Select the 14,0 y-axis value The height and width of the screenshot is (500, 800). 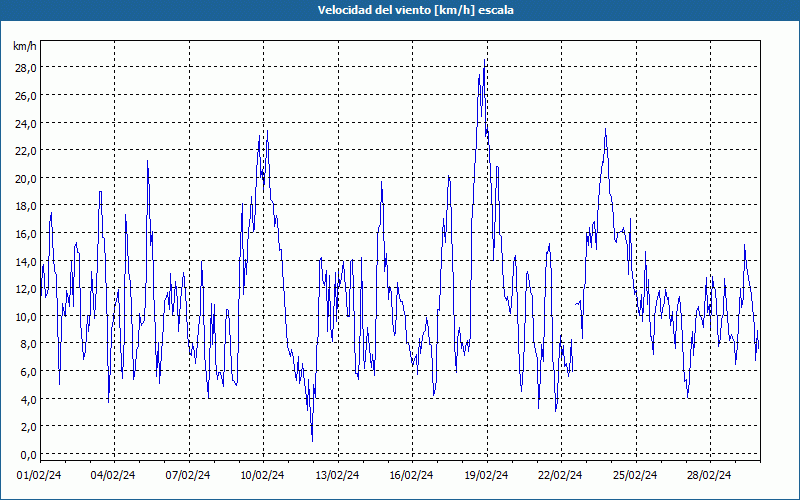click(26, 261)
